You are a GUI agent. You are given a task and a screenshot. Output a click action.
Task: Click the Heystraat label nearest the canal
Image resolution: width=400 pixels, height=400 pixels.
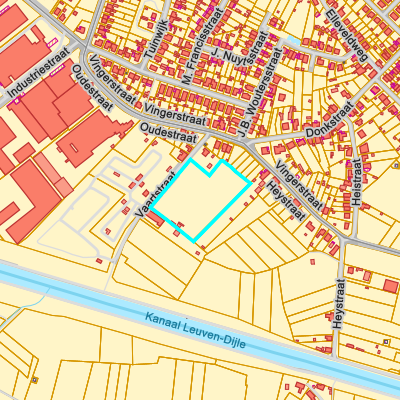point(339,304)
